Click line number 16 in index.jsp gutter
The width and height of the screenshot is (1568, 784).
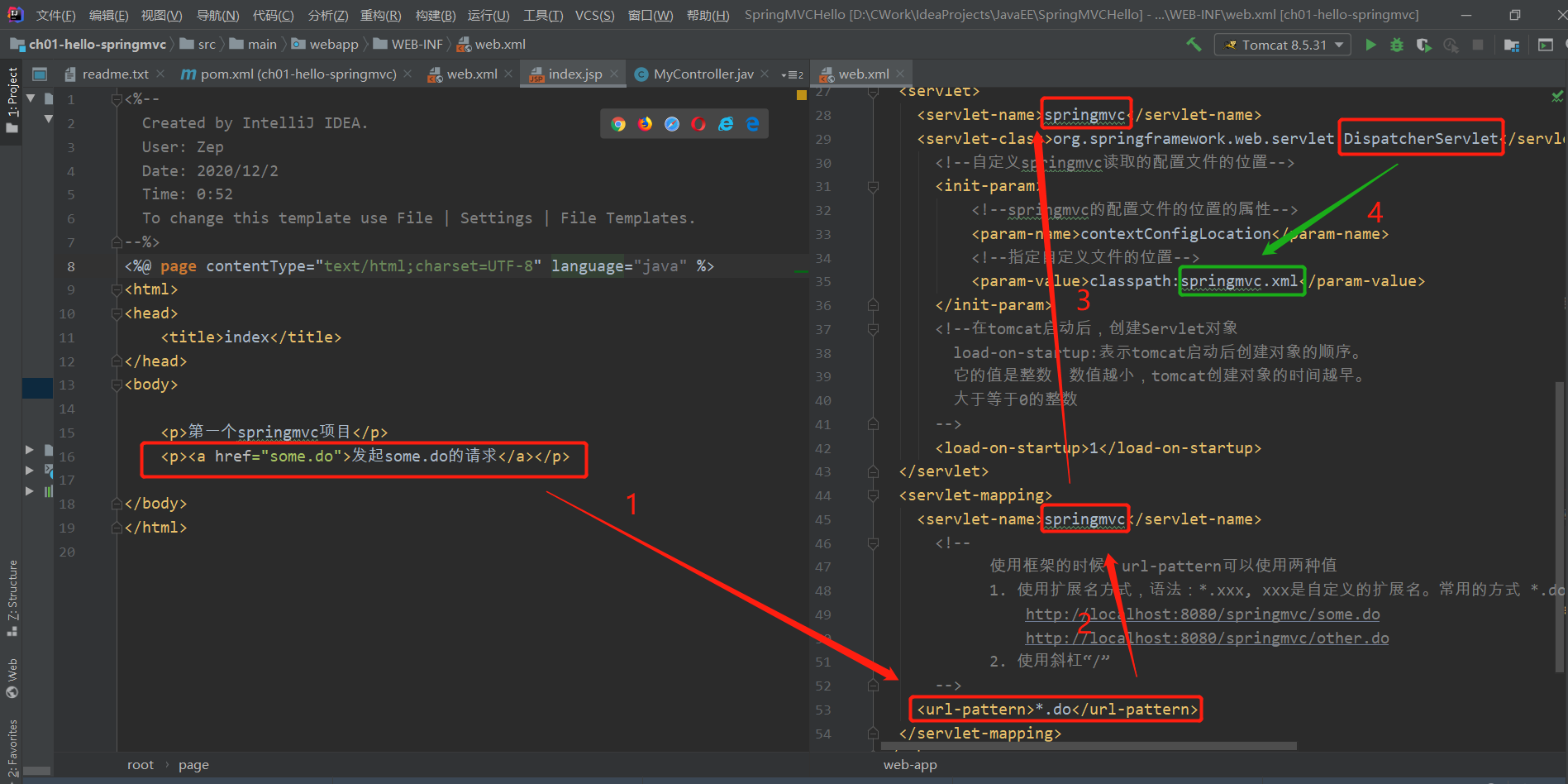(67, 457)
